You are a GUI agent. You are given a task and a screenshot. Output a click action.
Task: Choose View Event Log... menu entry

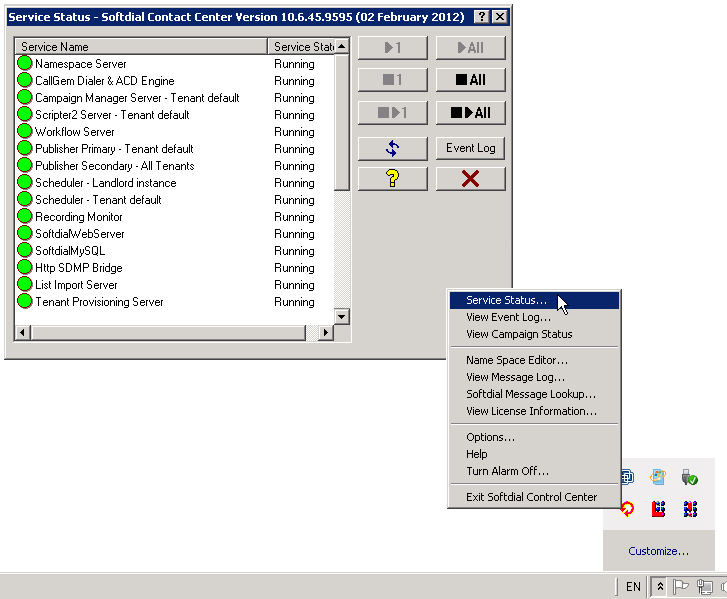535,317
